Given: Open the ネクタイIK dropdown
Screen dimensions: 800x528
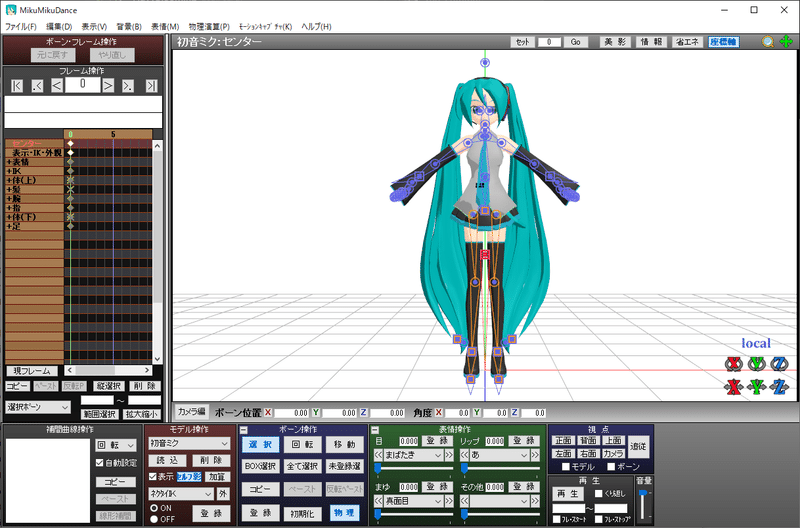Looking at the screenshot, I should (181, 494).
